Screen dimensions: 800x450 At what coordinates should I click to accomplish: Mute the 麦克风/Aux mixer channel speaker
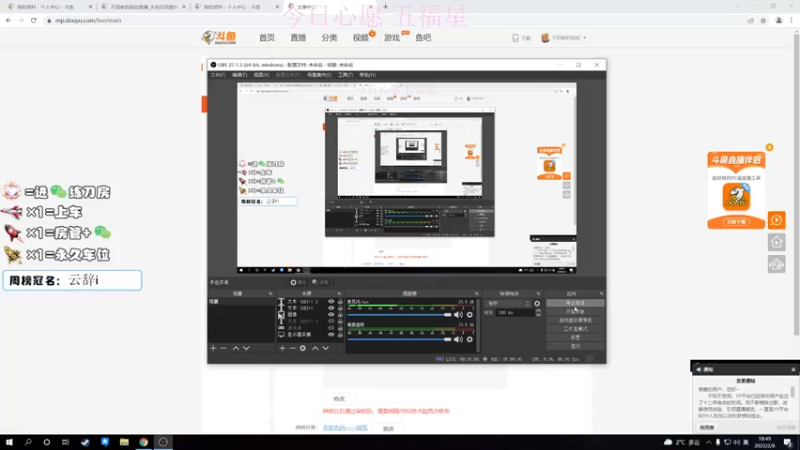click(458, 315)
